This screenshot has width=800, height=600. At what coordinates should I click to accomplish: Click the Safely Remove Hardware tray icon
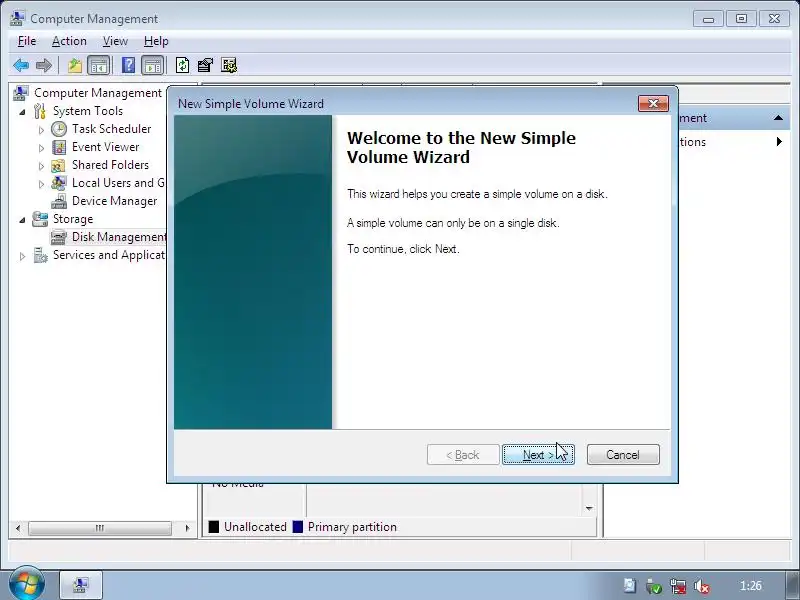click(x=653, y=586)
